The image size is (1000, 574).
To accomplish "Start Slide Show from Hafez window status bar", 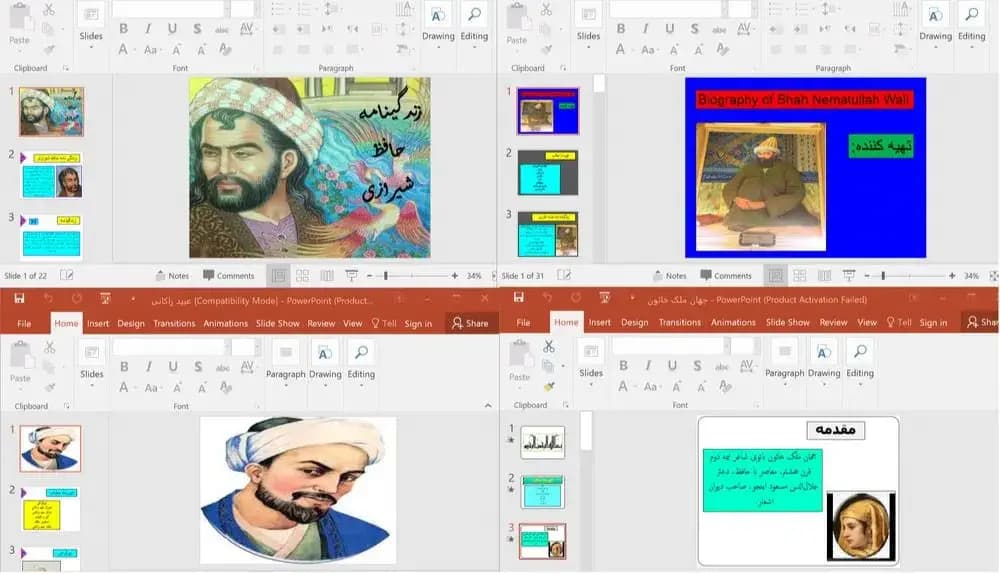I will coord(351,276).
